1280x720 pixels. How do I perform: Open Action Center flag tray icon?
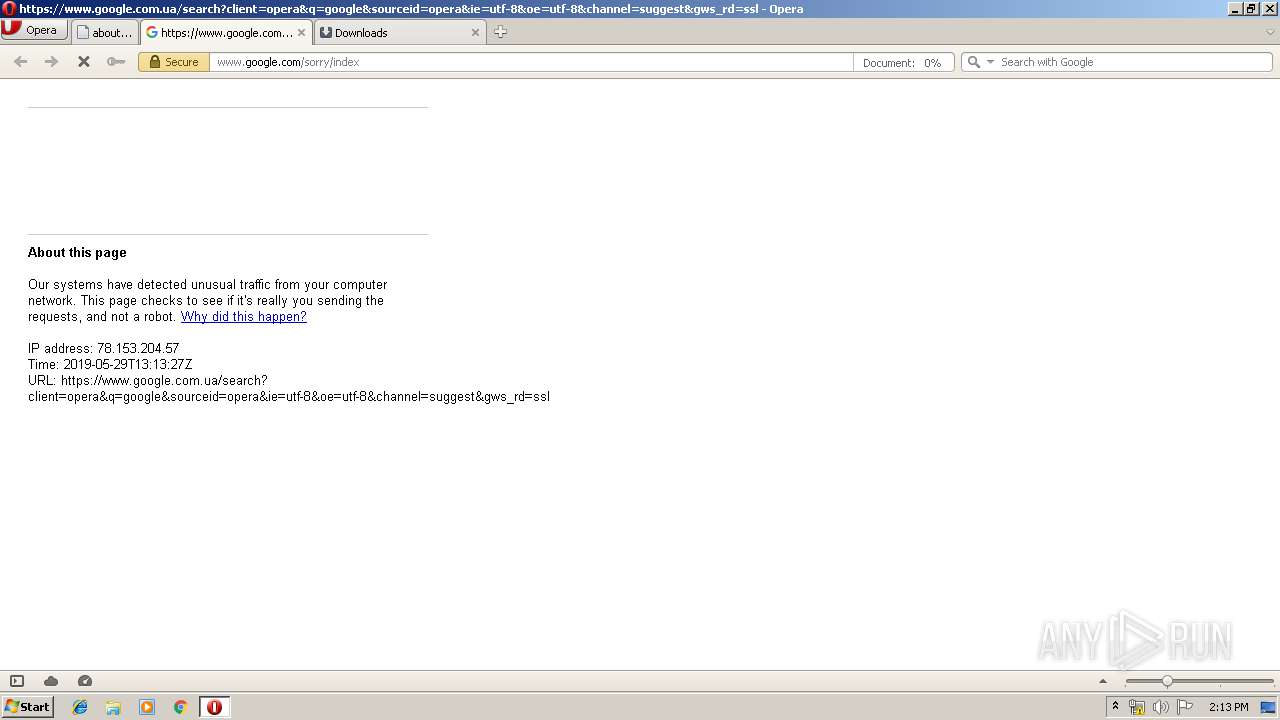click(x=1185, y=707)
